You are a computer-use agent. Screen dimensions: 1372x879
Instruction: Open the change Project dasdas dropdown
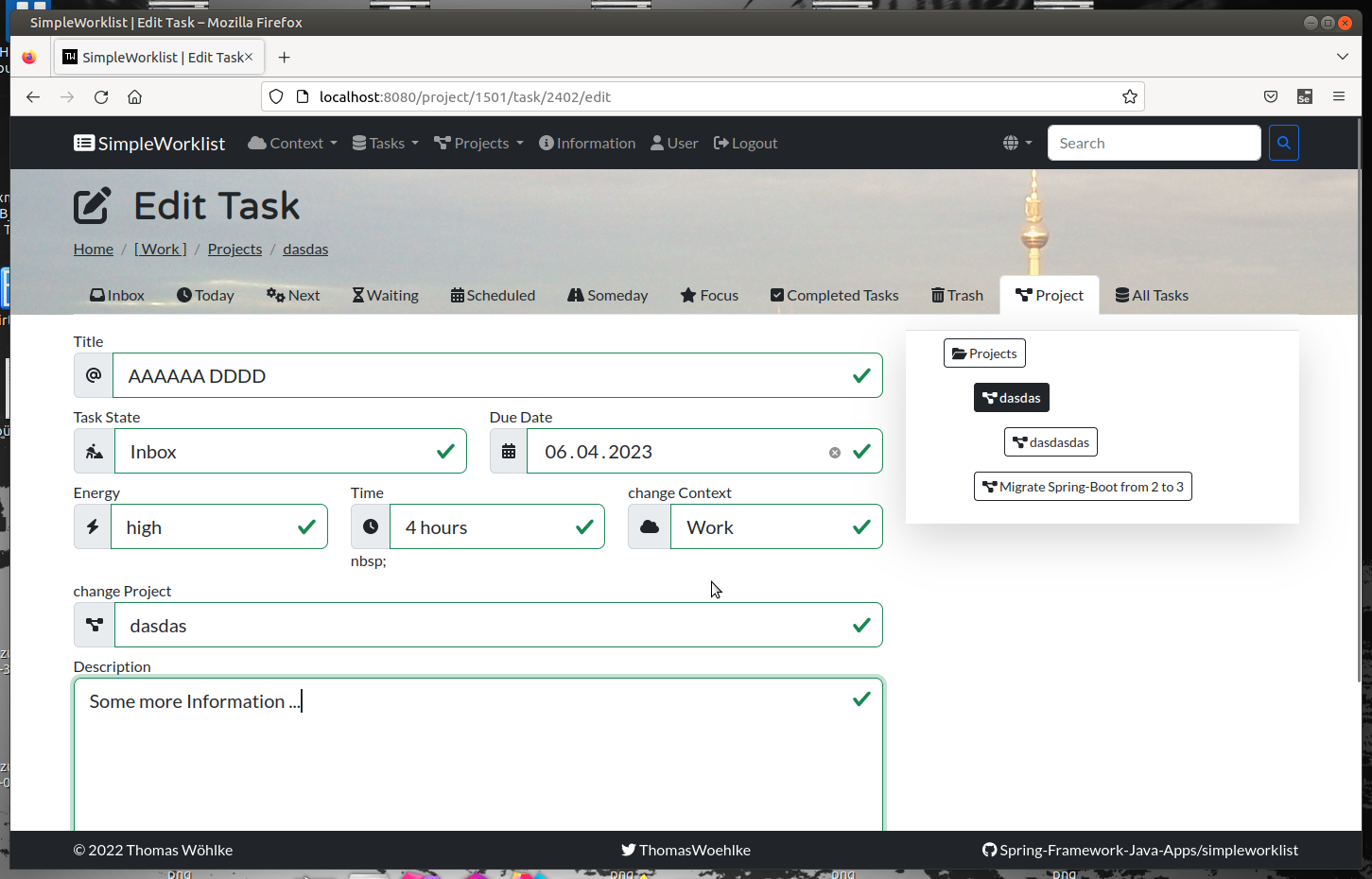click(498, 625)
